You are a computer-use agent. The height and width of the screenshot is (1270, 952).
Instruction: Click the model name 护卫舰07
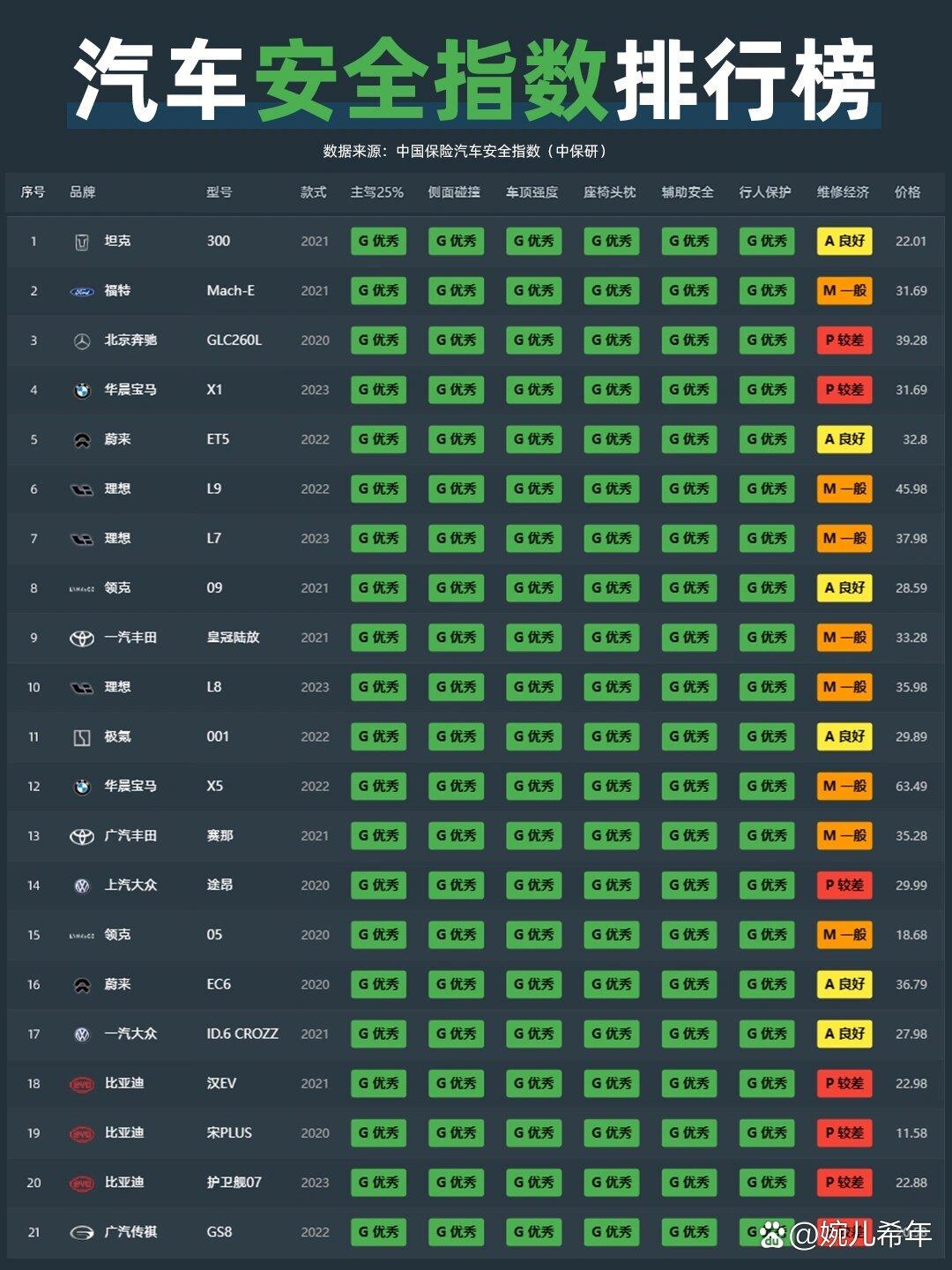click(x=234, y=1182)
